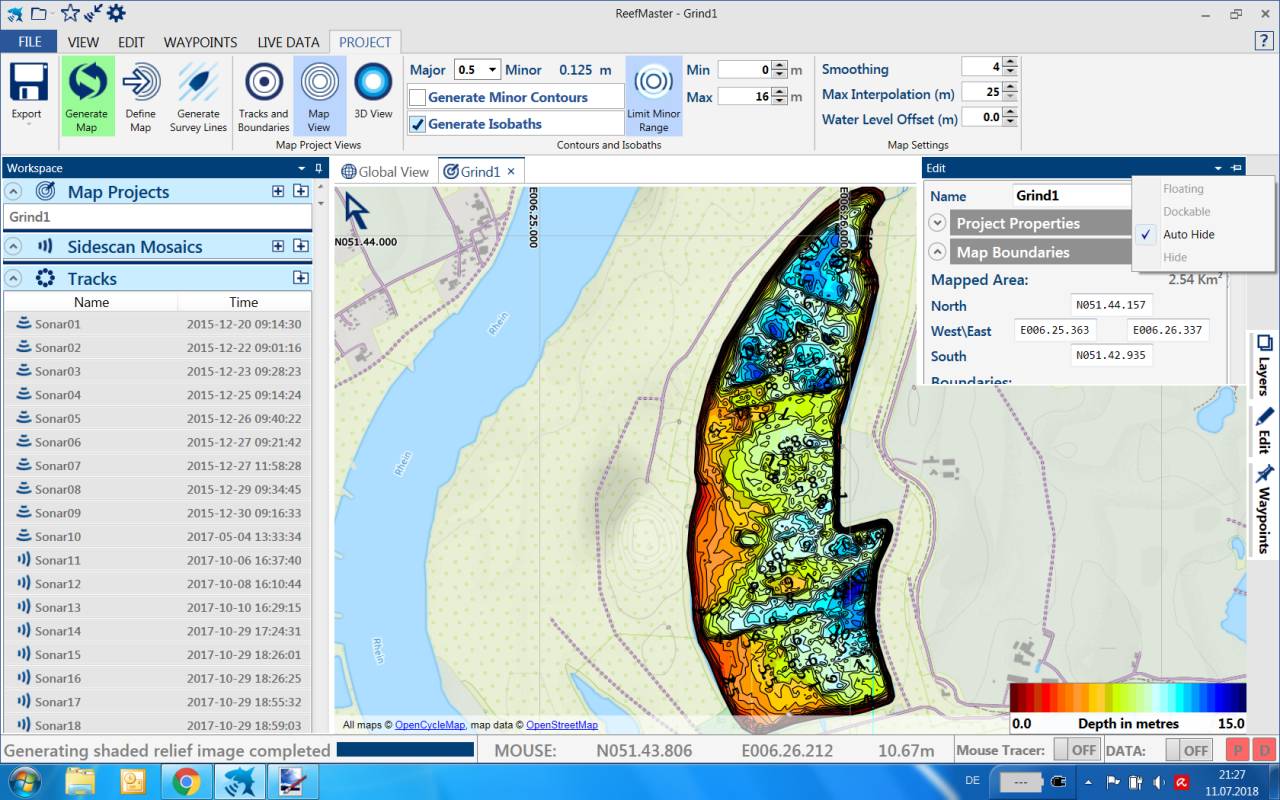Image resolution: width=1280 pixels, height=800 pixels.
Task: Open the Edit panel options dropdown arrow
Action: [1218, 168]
